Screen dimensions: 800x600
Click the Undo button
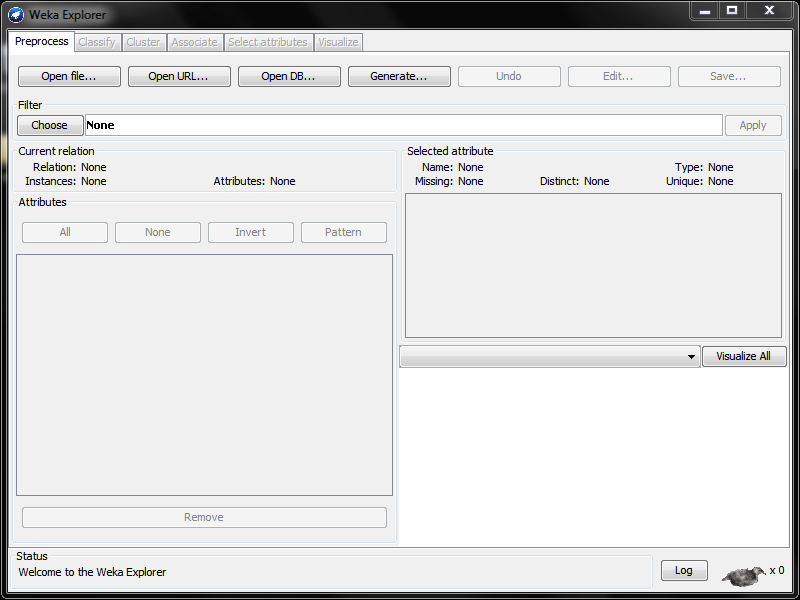(x=509, y=77)
